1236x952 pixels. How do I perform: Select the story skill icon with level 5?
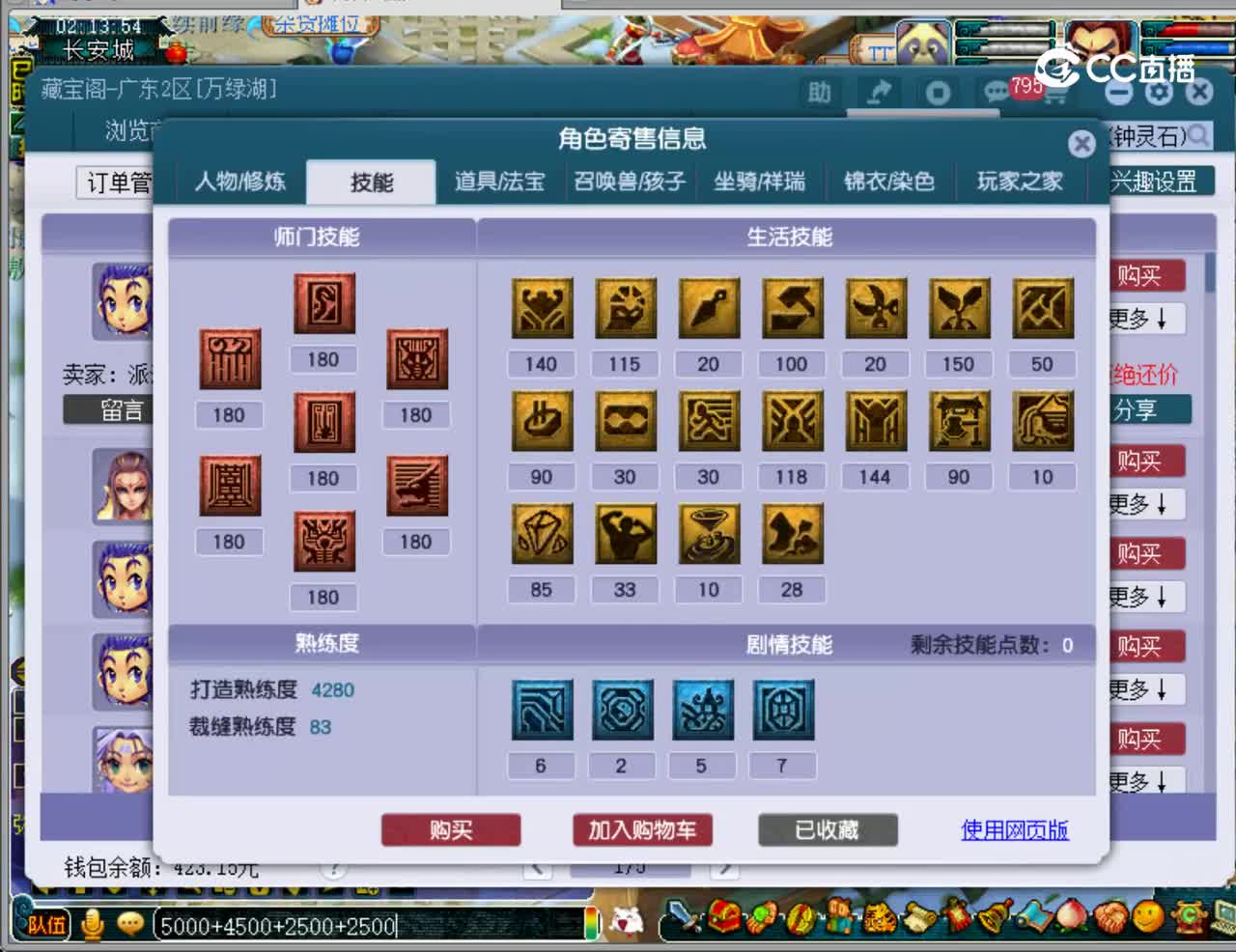pyautogui.click(x=703, y=710)
